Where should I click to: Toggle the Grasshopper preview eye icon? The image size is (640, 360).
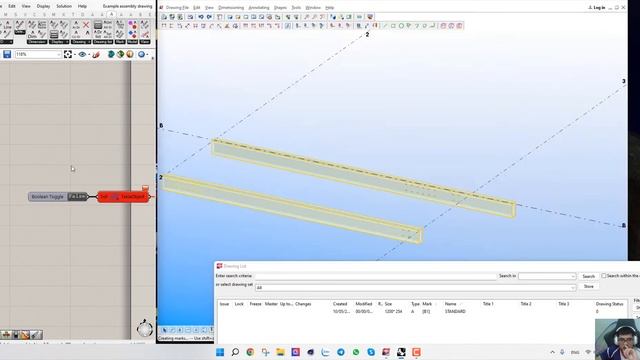(x=82, y=54)
